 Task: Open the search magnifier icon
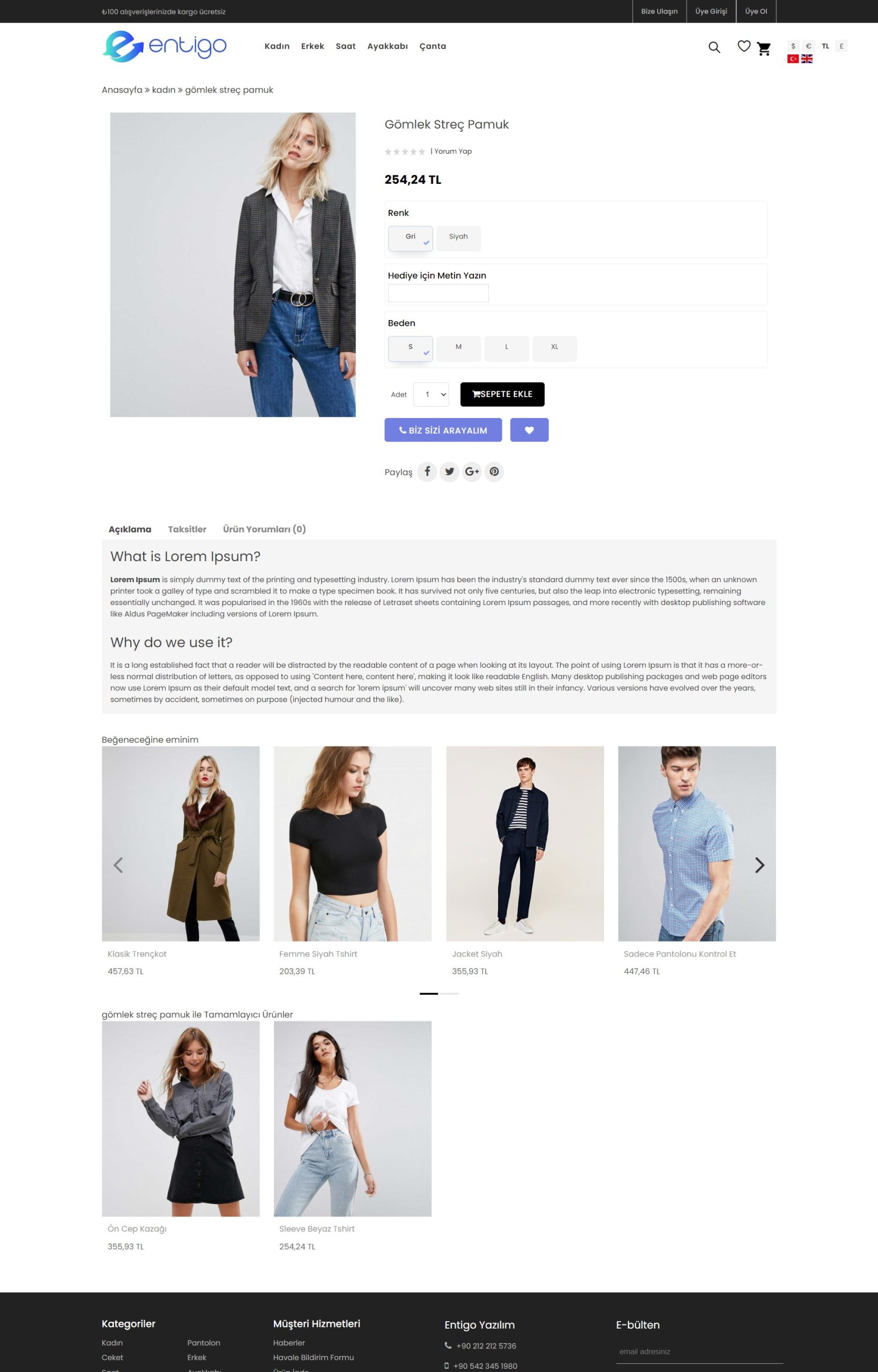[x=714, y=47]
